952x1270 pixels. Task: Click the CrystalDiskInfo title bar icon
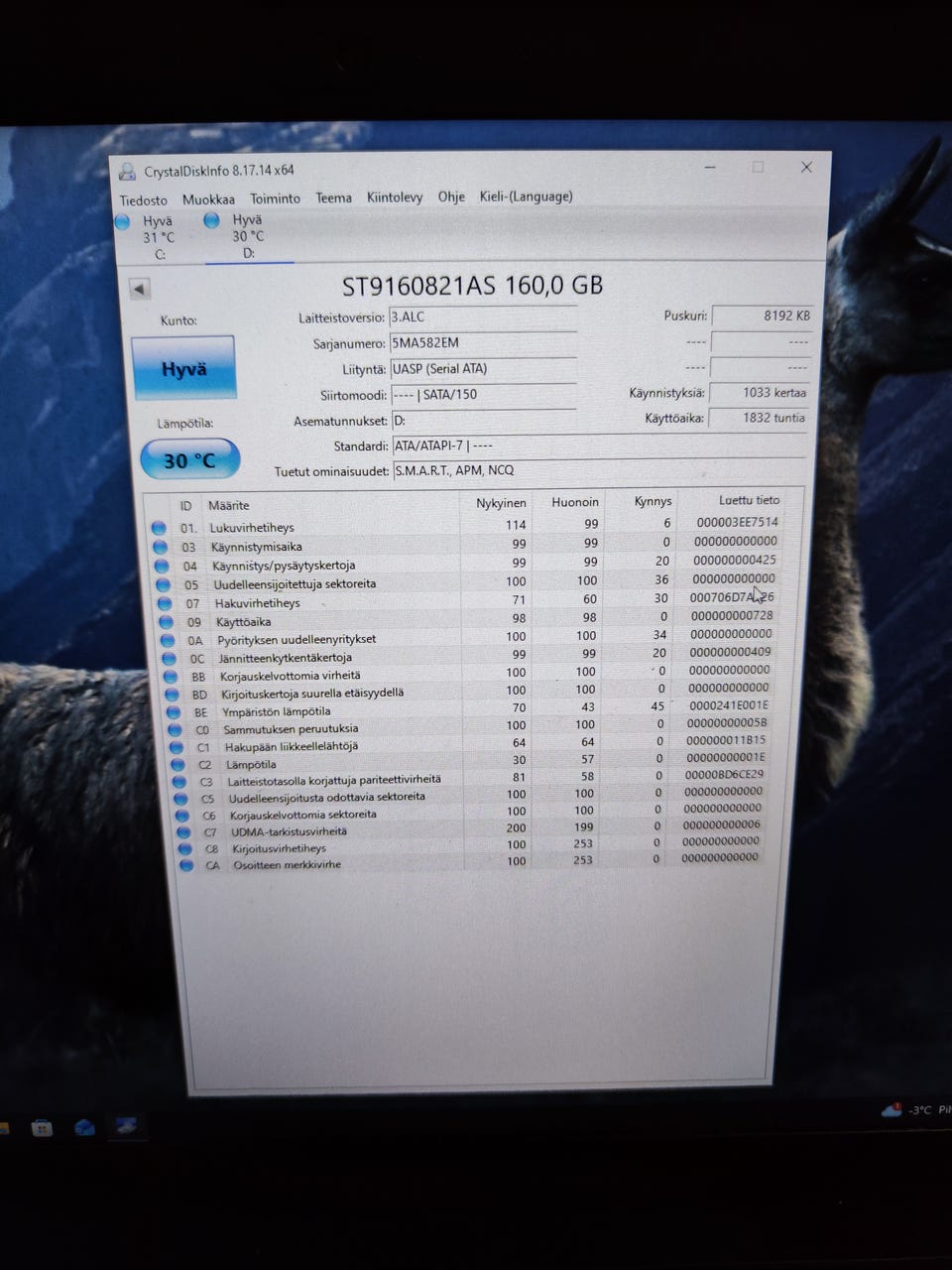128,171
